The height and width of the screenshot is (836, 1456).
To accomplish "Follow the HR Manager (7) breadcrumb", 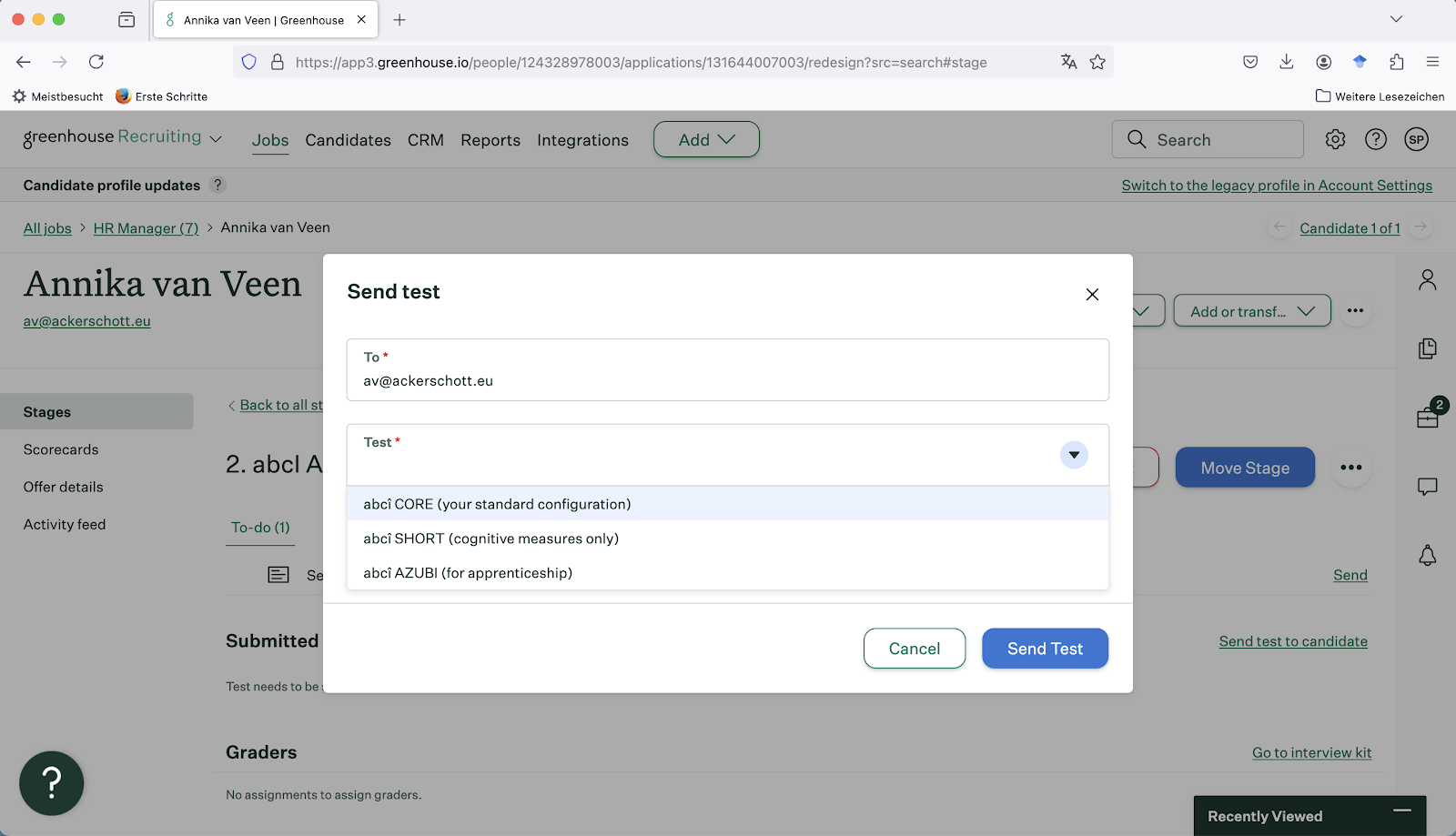I will (146, 228).
